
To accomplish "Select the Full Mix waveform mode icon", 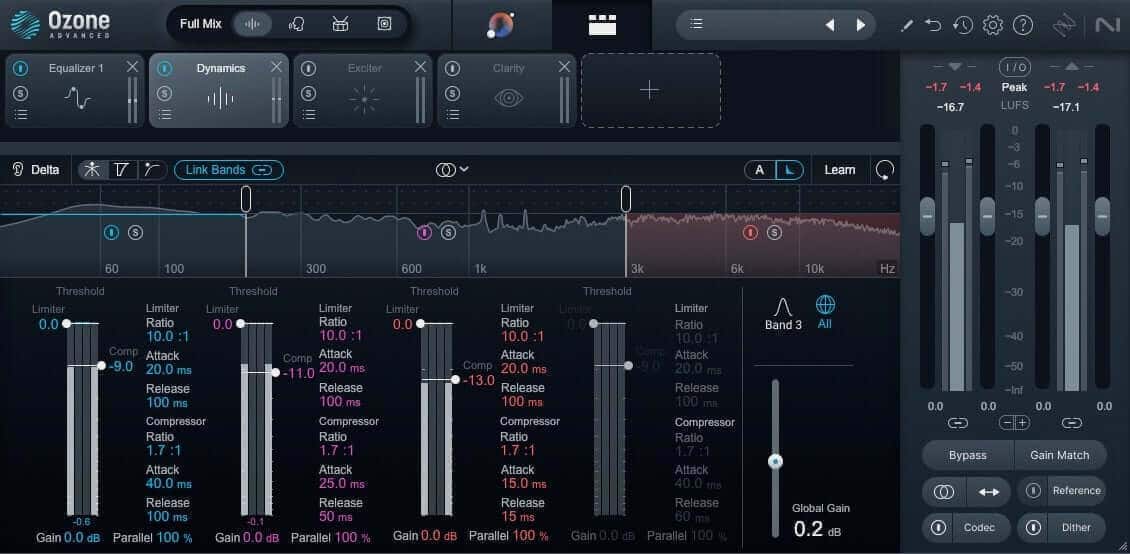I will pyautogui.click(x=252, y=24).
